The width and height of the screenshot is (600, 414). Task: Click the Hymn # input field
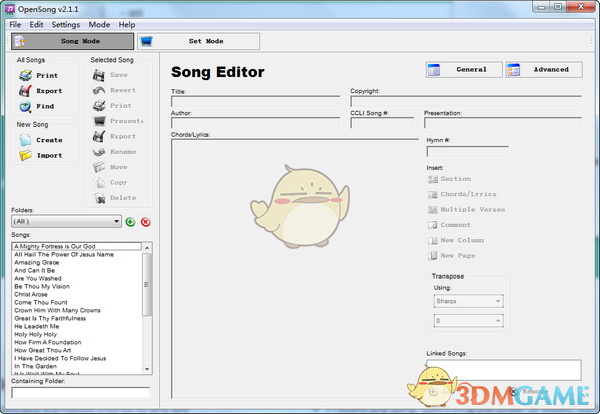coord(468,152)
